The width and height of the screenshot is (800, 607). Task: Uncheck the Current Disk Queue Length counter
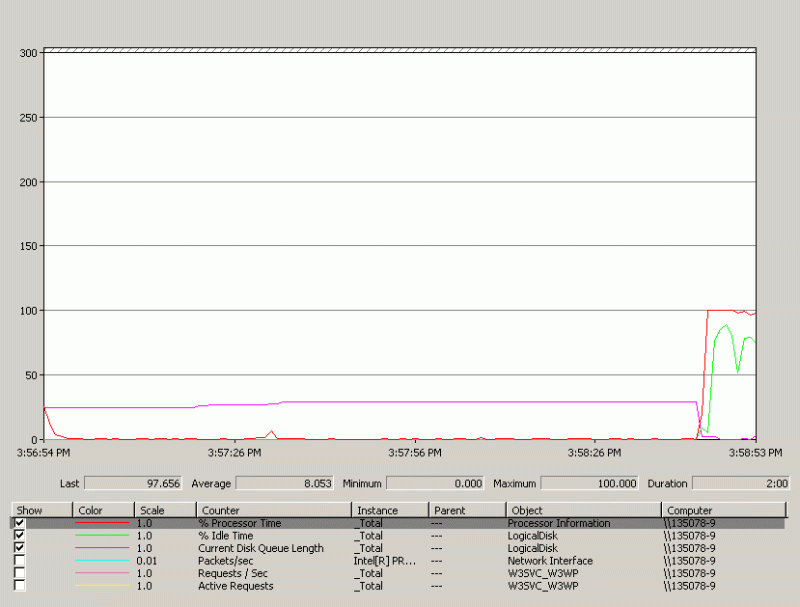point(22,548)
